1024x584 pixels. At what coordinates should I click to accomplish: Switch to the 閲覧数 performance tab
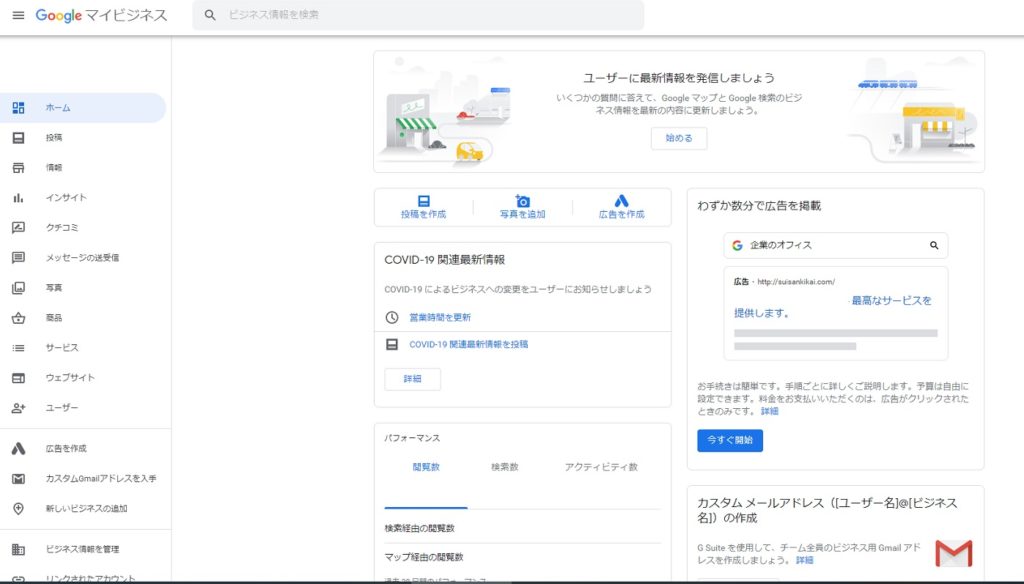click(x=426, y=467)
